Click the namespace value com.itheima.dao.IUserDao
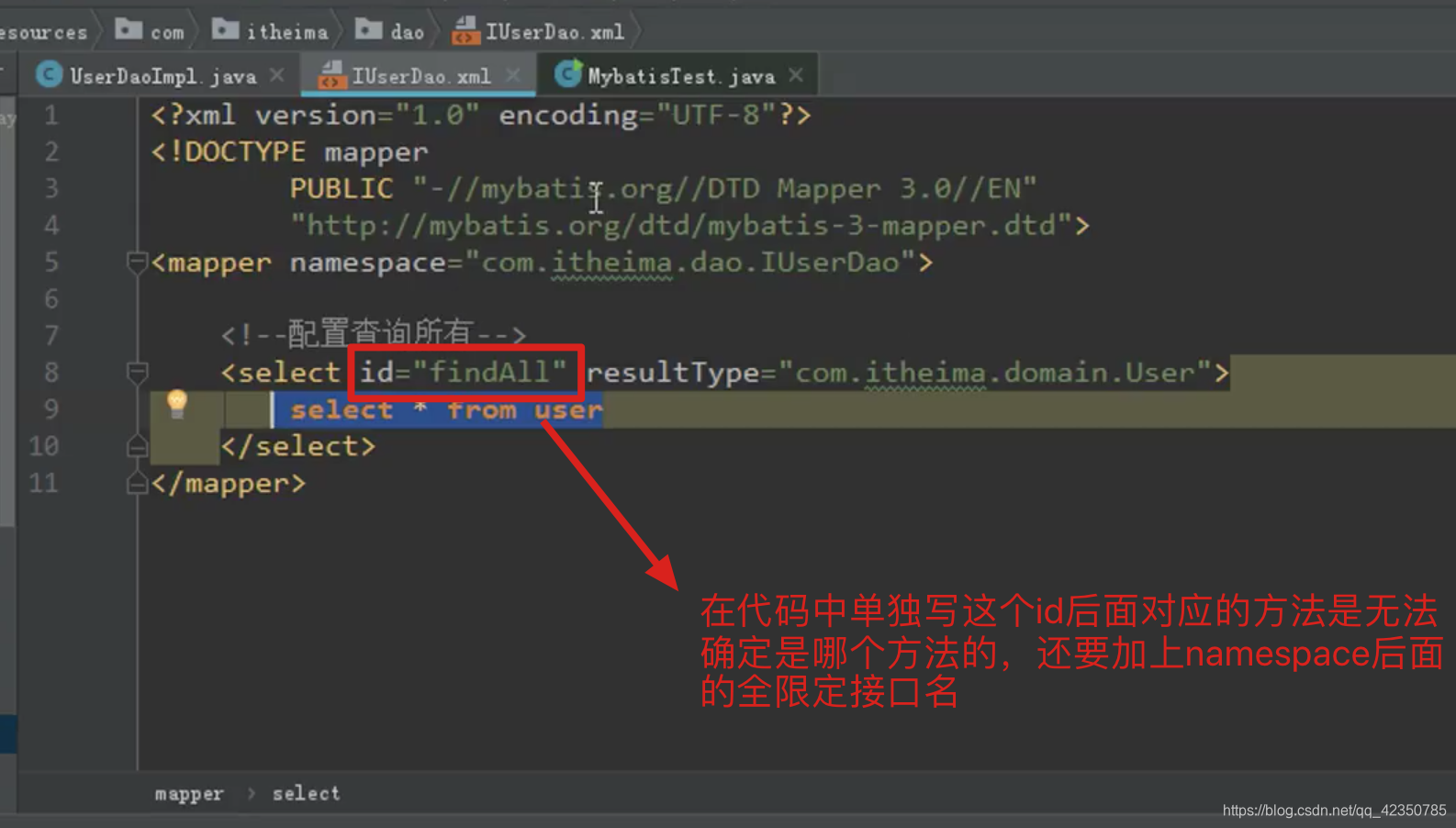The width and height of the screenshot is (1456, 828). pyautogui.click(x=690, y=263)
